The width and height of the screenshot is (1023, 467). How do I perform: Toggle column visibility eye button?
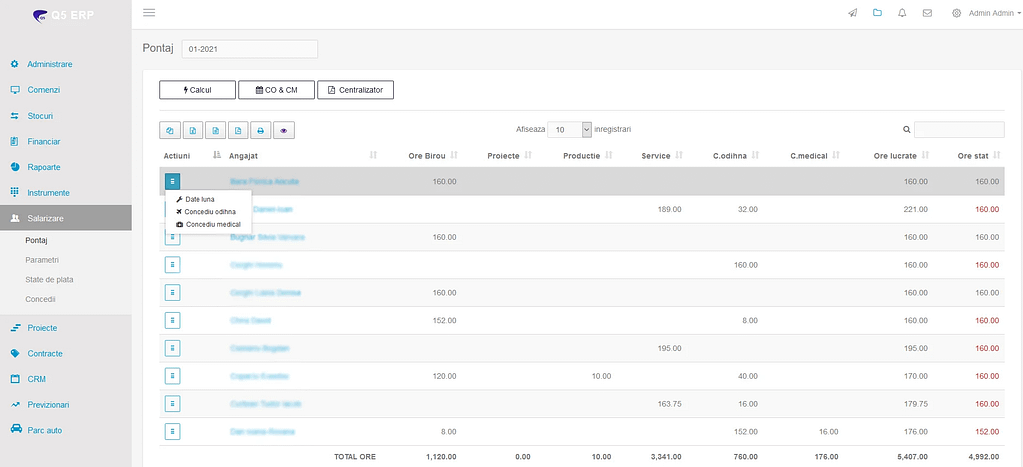click(x=284, y=130)
